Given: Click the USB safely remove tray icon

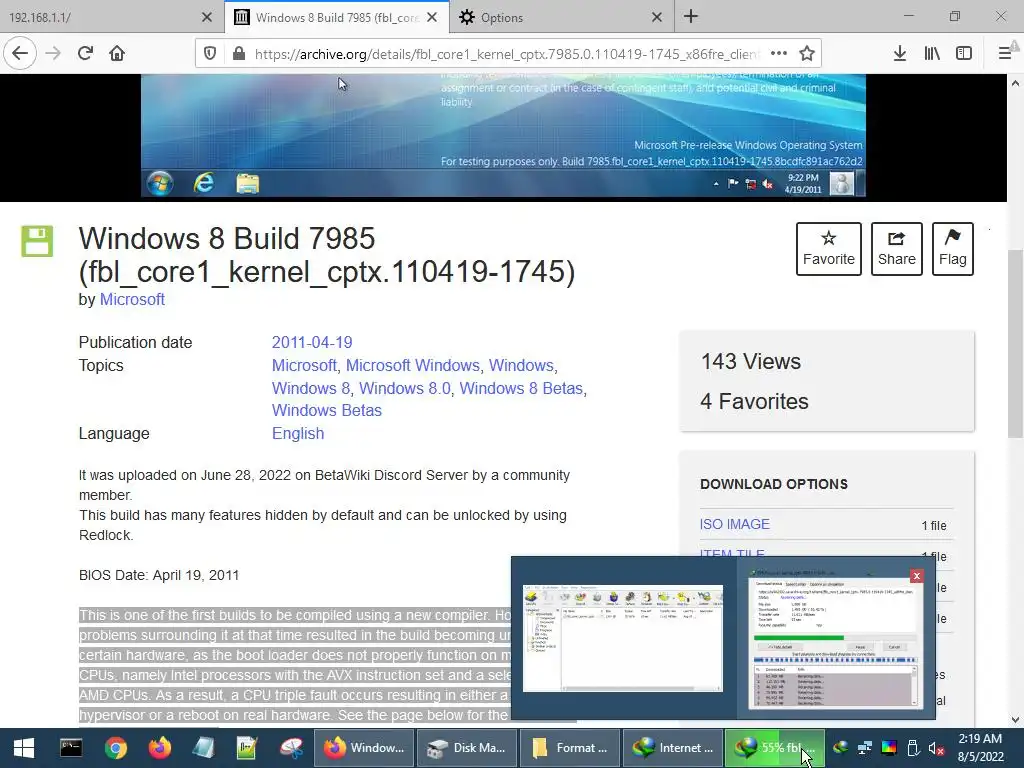Looking at the screenshot, I should pyautogui.click(x=913, y=748).
